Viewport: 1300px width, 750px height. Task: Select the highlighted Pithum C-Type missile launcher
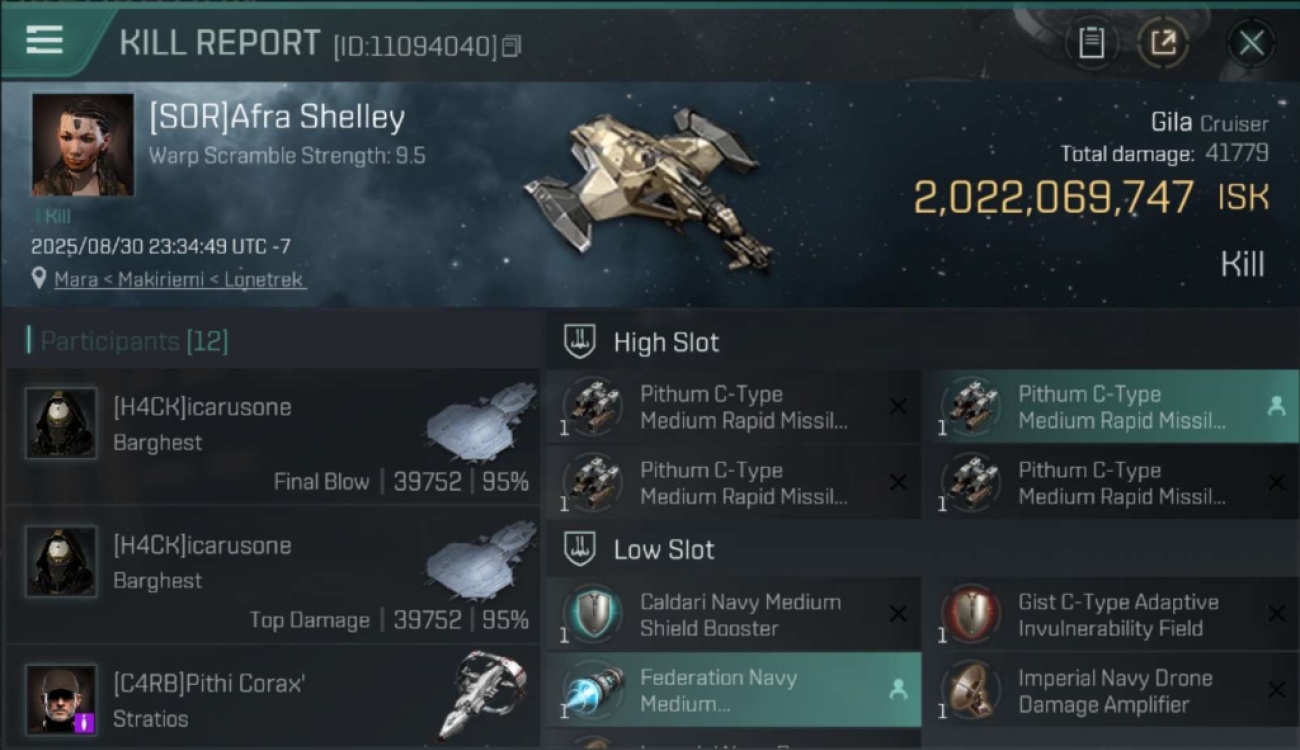tap(1111, 407)
